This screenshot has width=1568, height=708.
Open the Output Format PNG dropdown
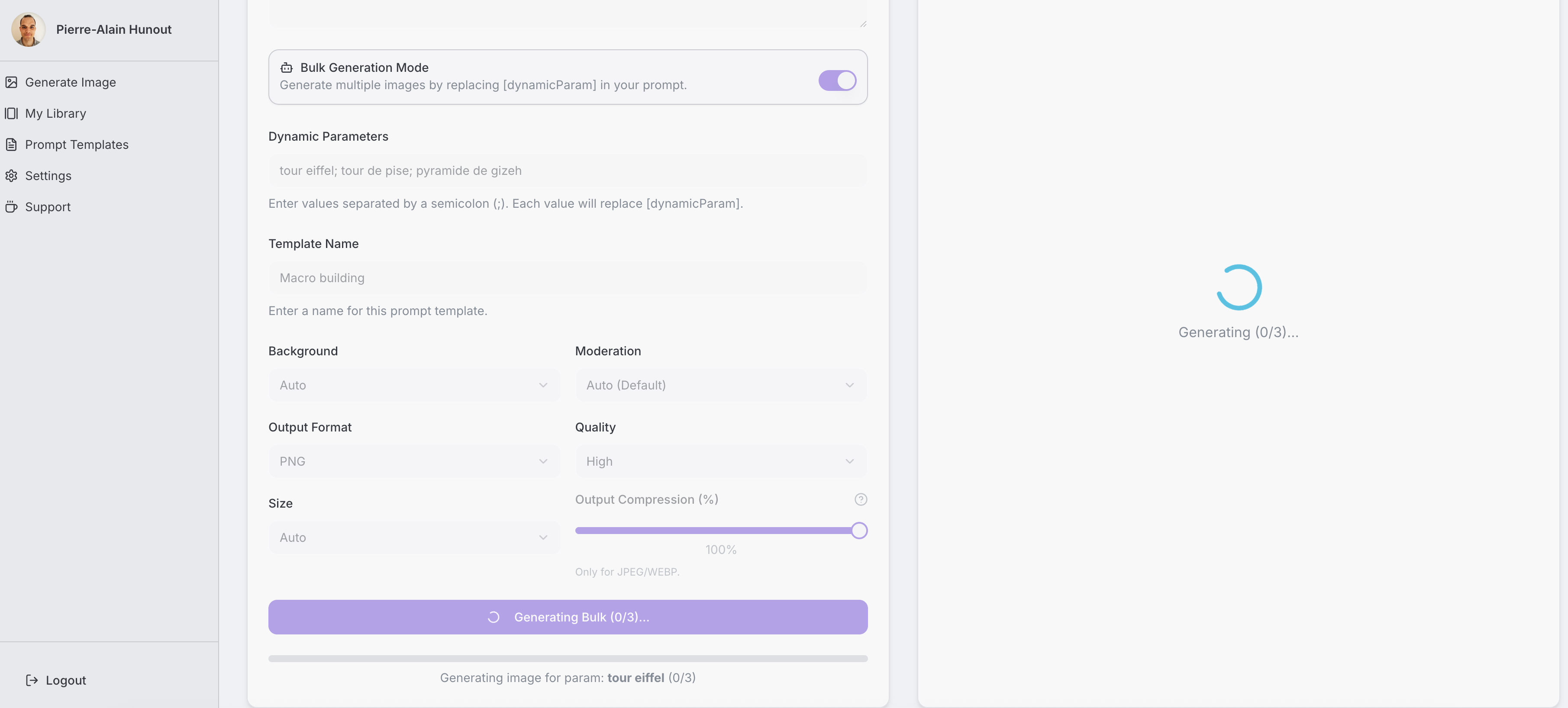[x=414, y=461]
